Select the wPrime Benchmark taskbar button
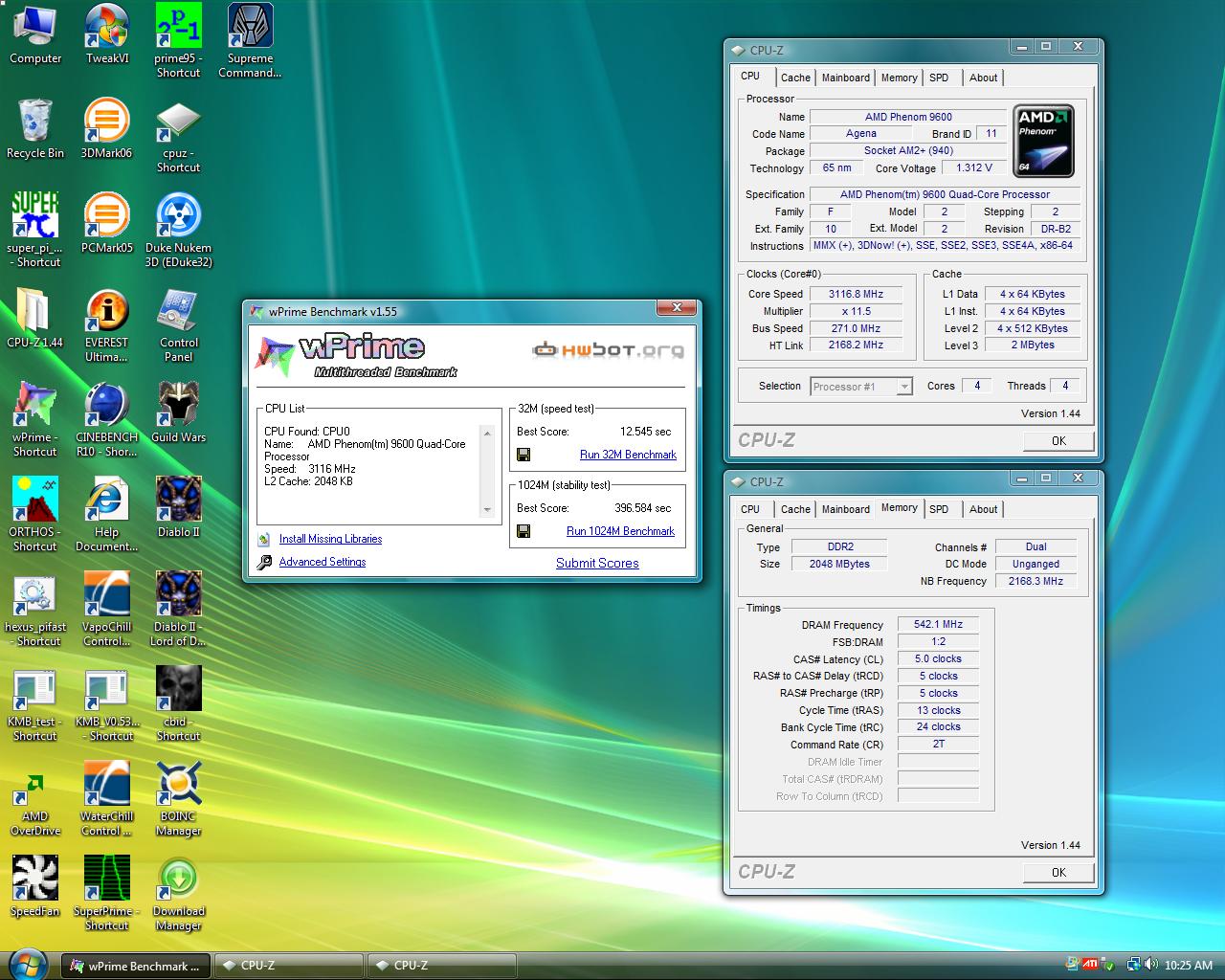The image size is (1225, 980). coord(134,966)
